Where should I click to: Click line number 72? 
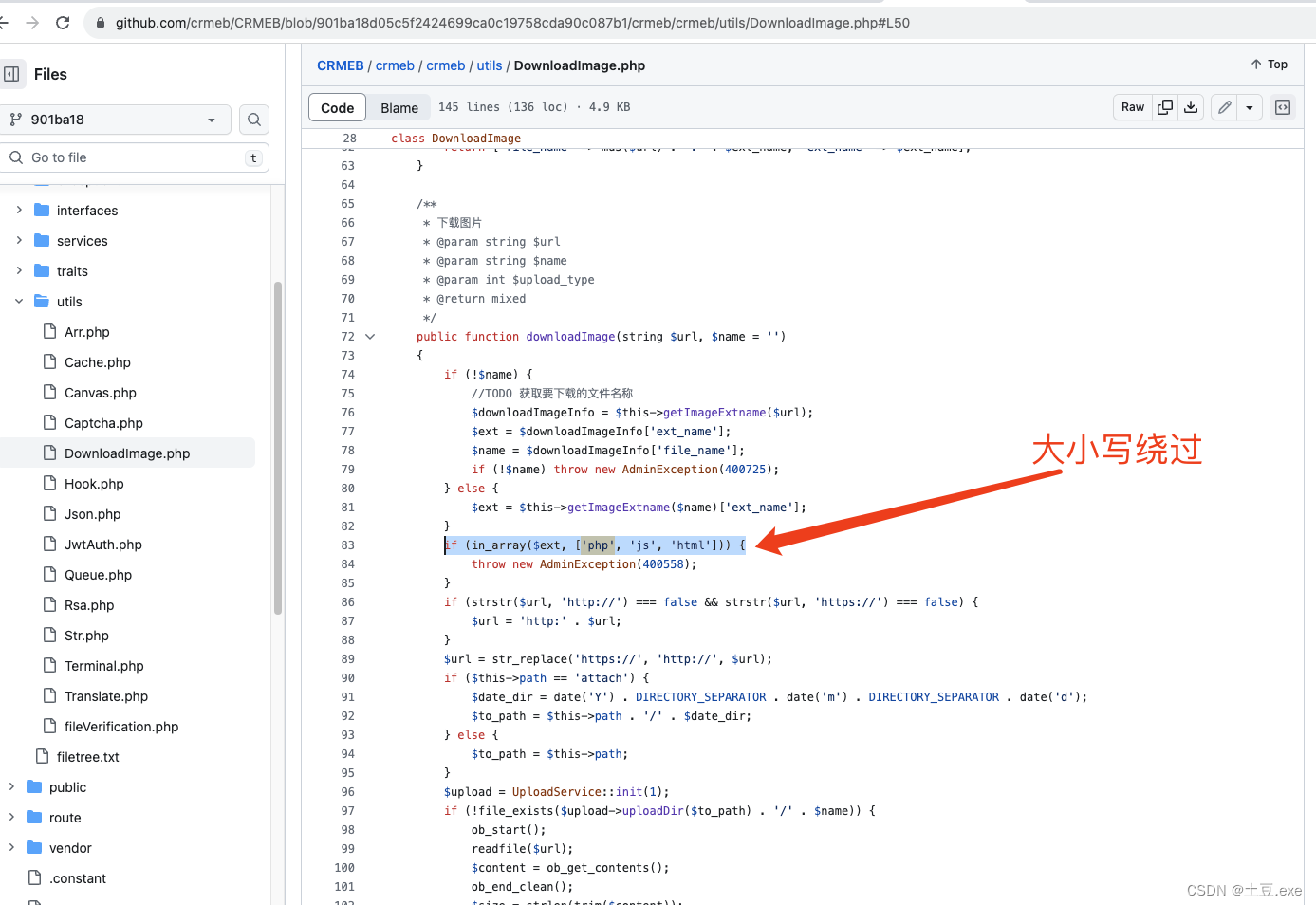pos(347,337)
